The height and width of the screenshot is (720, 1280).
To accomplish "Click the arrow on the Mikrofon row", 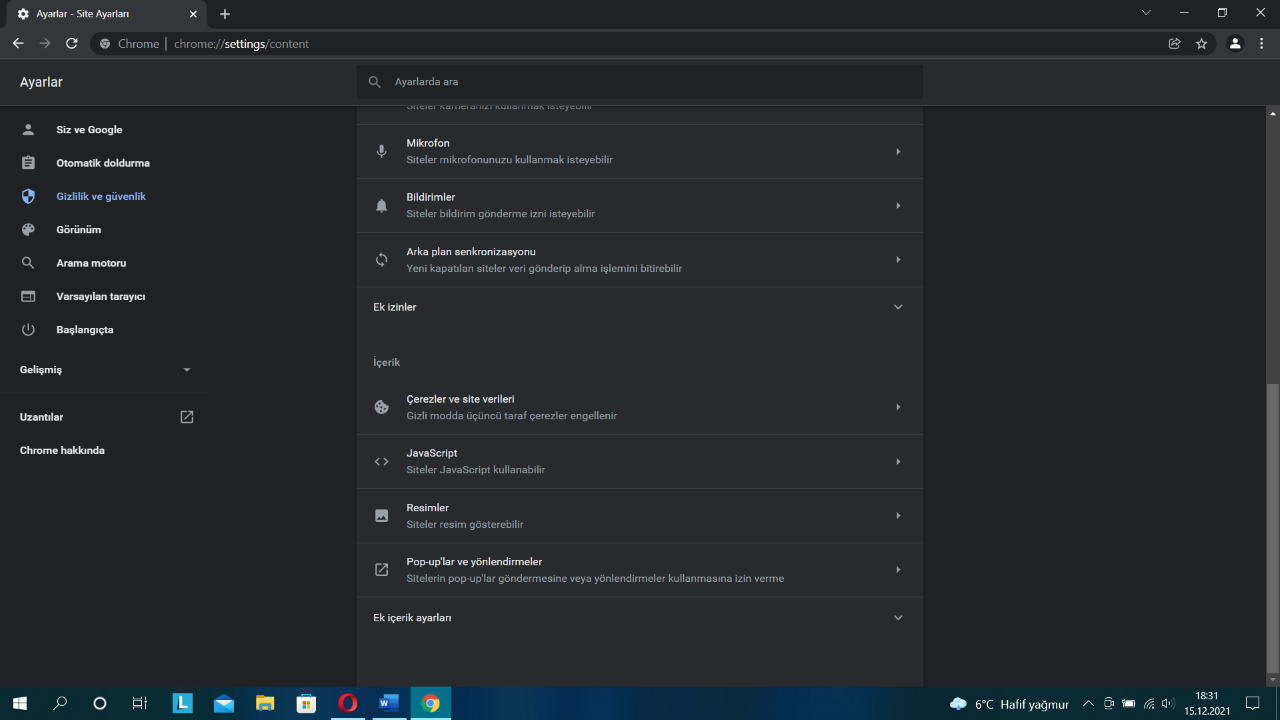I will [x=898, y=152].
